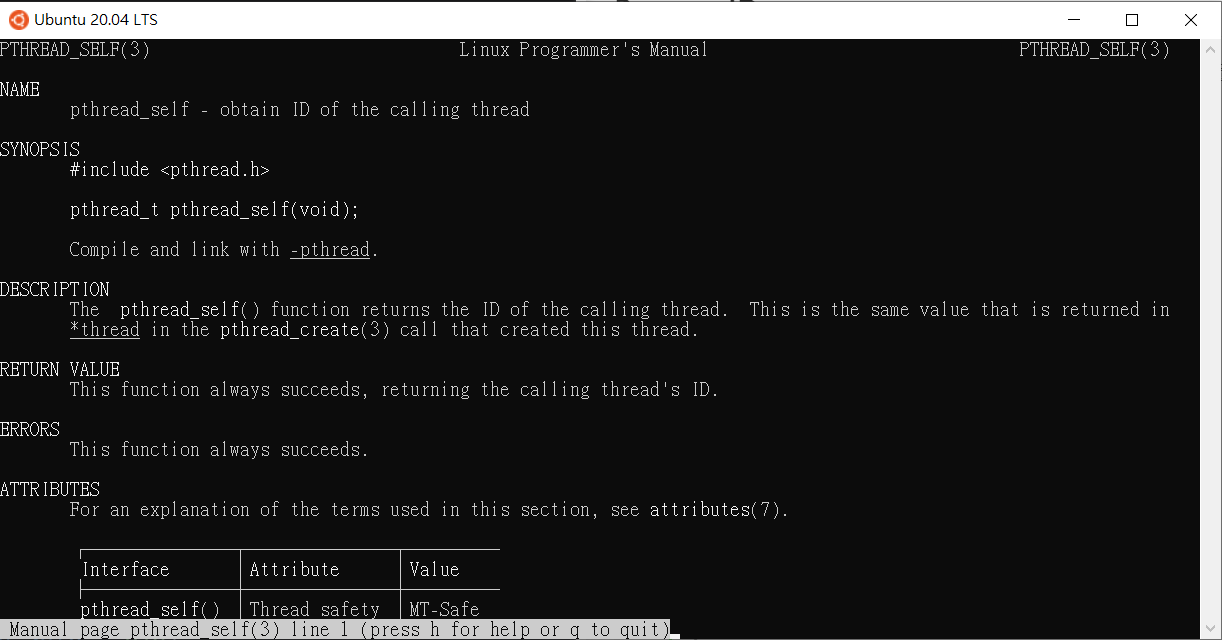The image size is (1222, 640).
Task: Click the ERRORS section heading
Action: point(30,430)
